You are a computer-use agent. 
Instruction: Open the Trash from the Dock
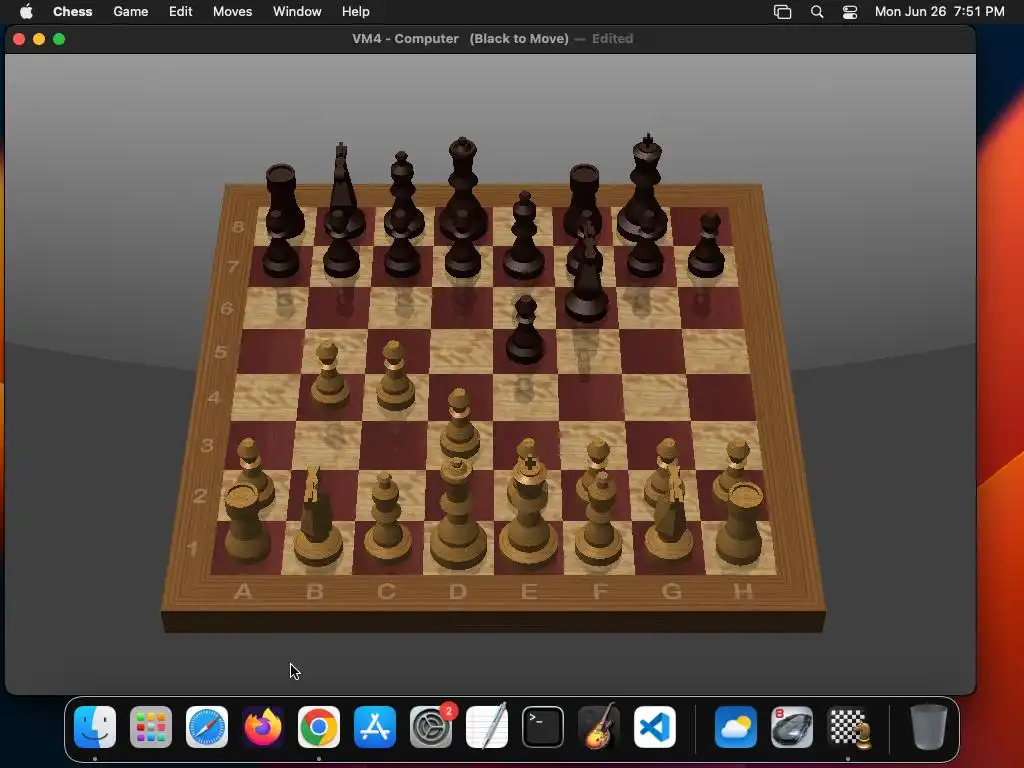929,727
